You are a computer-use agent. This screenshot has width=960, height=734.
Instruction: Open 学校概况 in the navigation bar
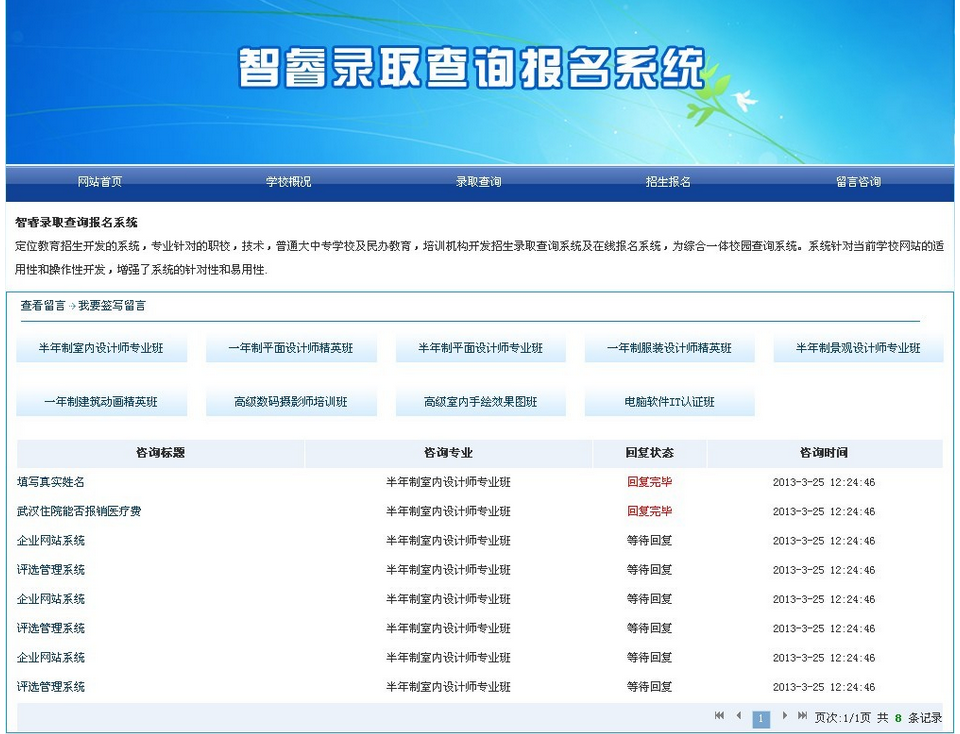click(288, 182)
